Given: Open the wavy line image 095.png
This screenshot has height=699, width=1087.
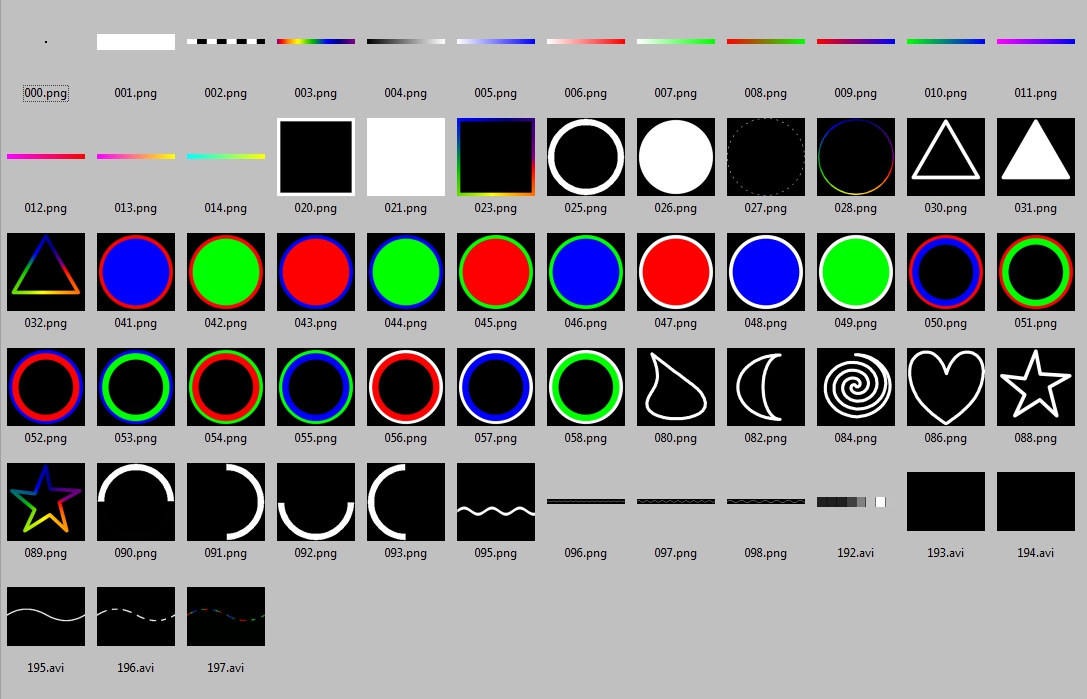Looking at the screenshot, I should 496,502.
